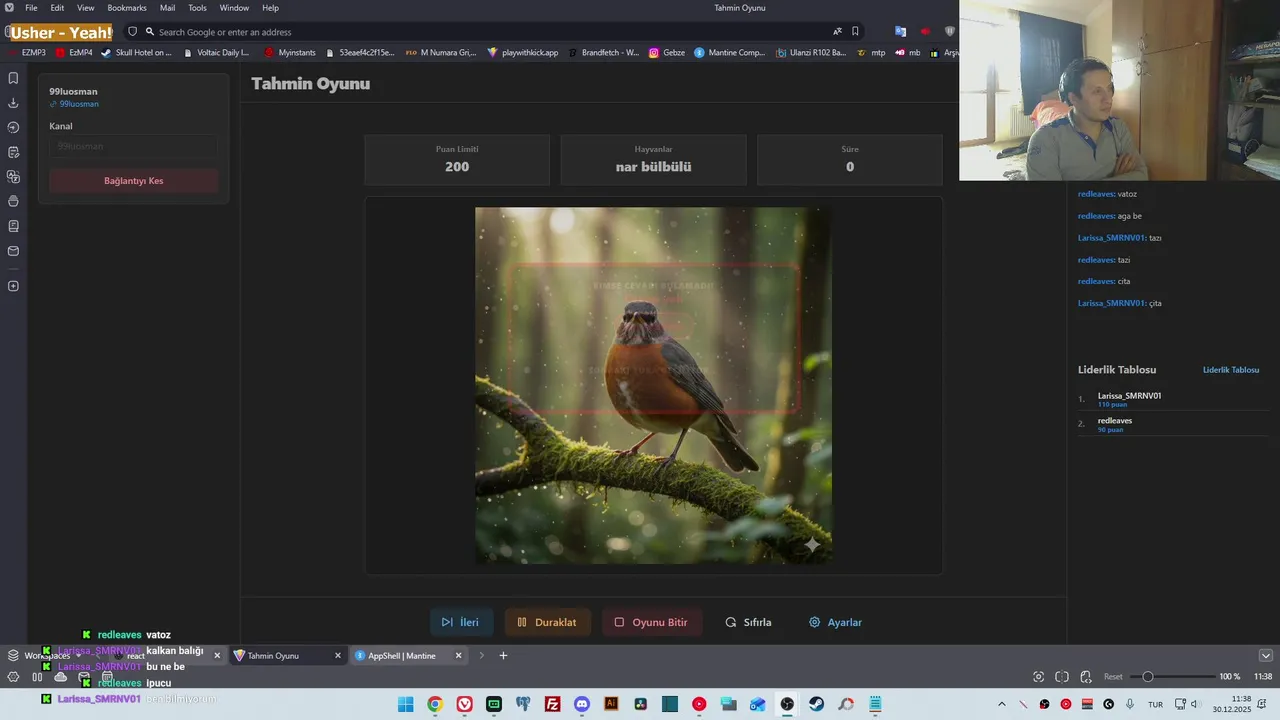Image resolution: width=1280 pixels, height=720 pixels.
Task: Open Vivaldi from the taskbar
Action: [x=465, y=704]
